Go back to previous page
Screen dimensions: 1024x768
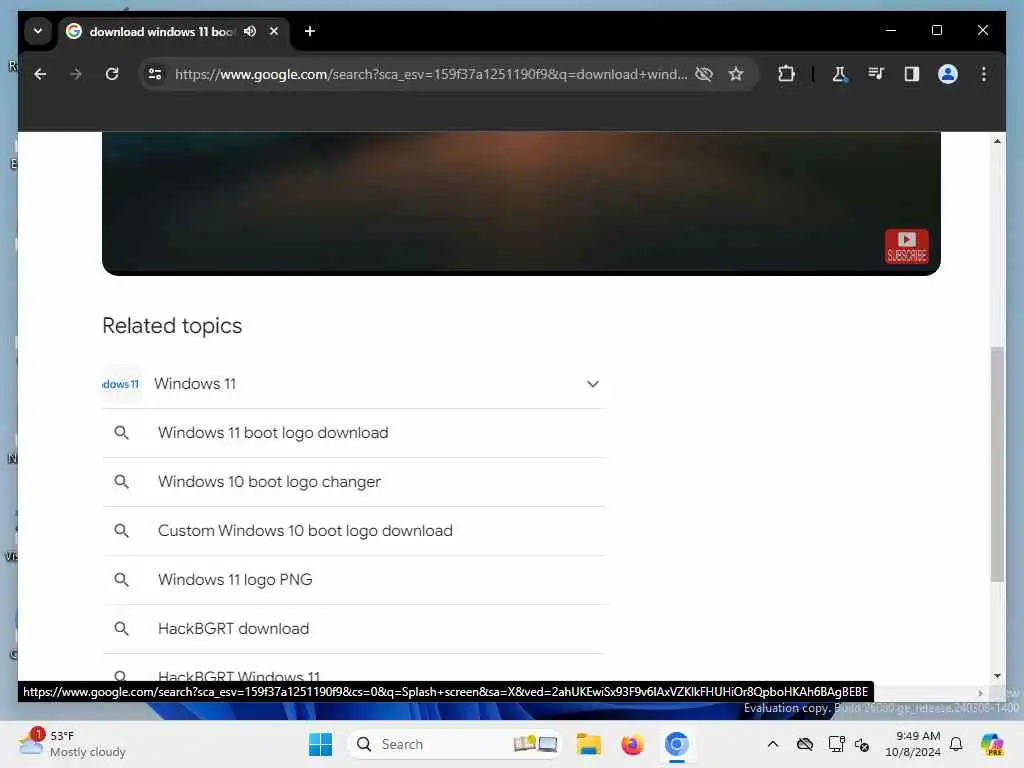[x=40, y=74]
